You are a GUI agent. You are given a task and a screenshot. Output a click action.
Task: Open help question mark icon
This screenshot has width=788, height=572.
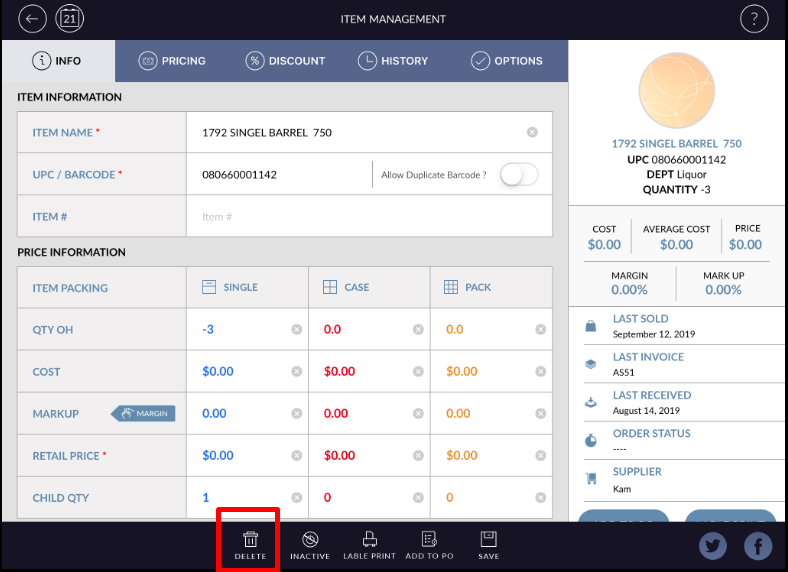pyautogui.click(x=754, y=19)
